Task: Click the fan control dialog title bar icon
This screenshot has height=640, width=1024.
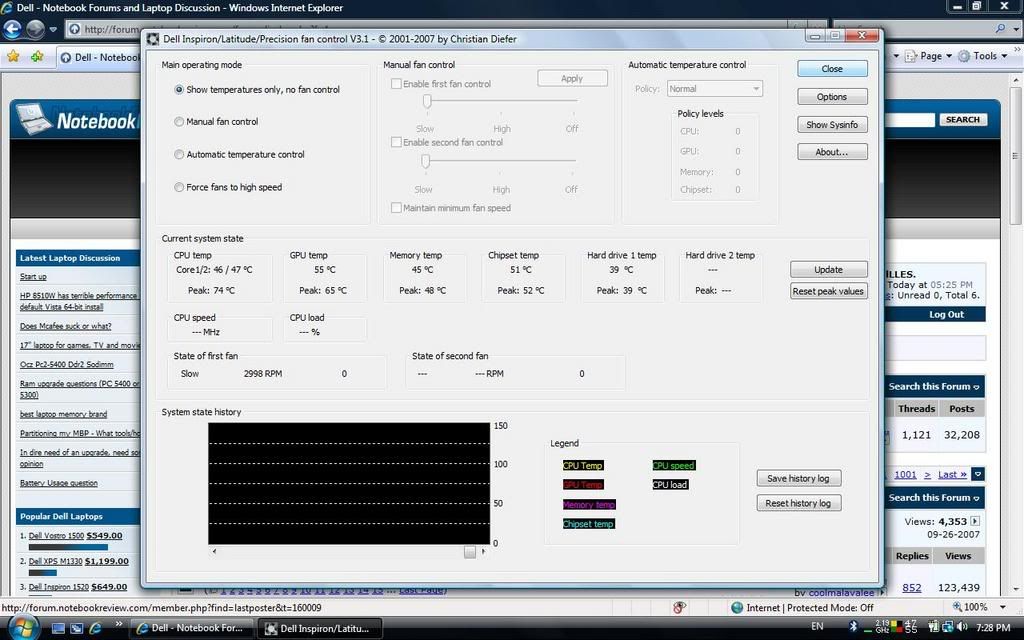Action: (153, 39)
